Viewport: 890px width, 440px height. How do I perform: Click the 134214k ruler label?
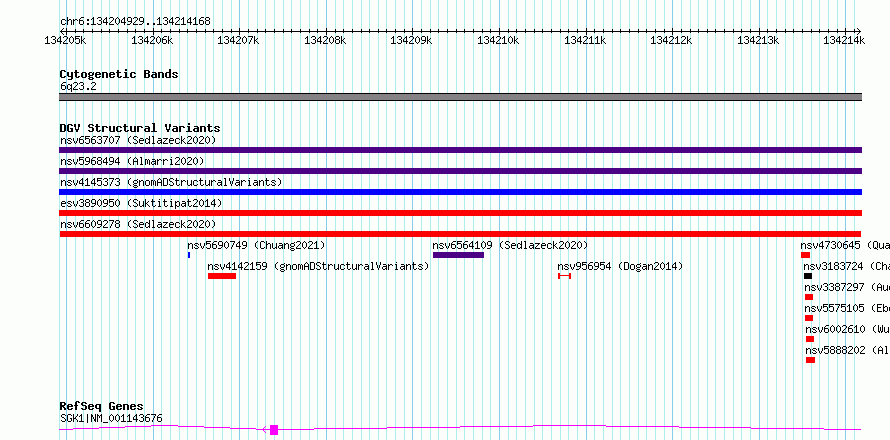tap(844, 40)
